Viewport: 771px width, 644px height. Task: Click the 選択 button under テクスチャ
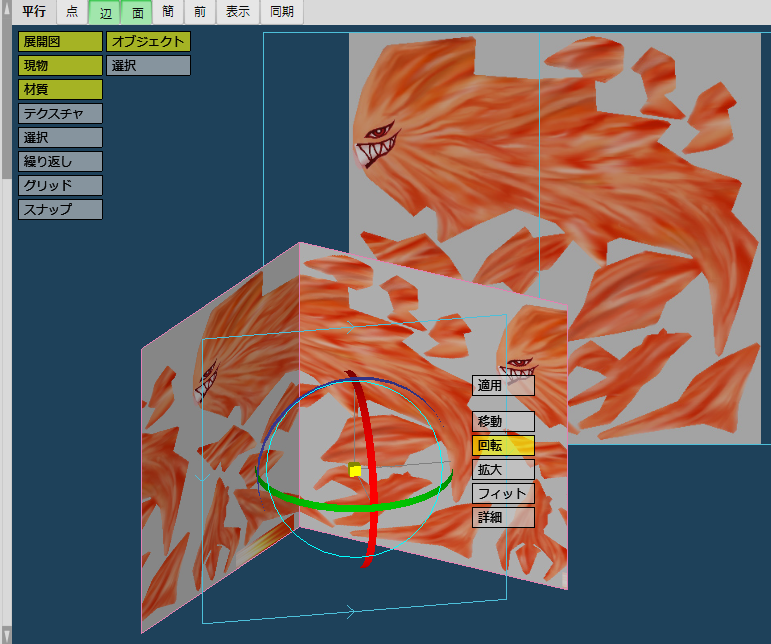(60, 138)
